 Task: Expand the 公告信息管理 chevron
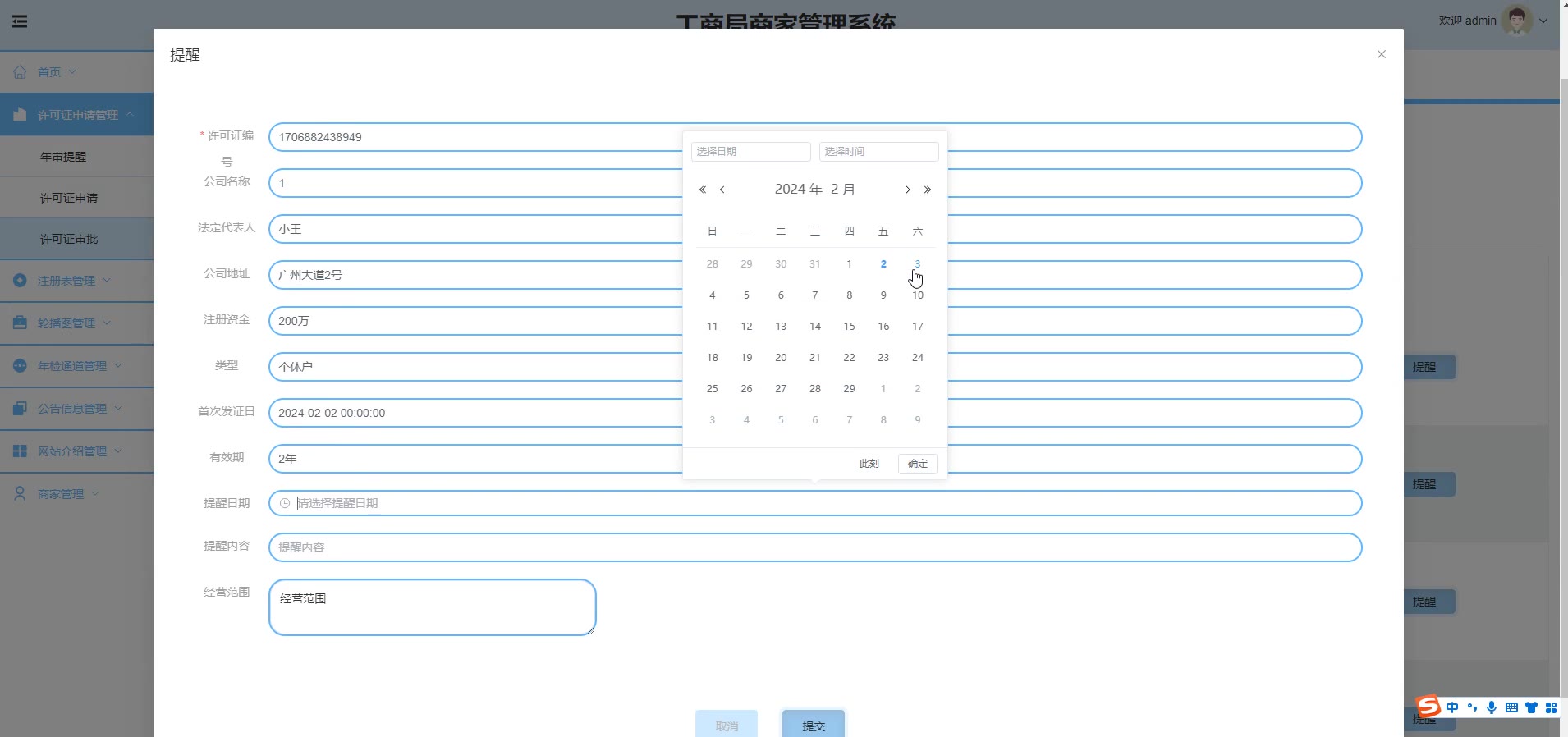coord(118,409)
